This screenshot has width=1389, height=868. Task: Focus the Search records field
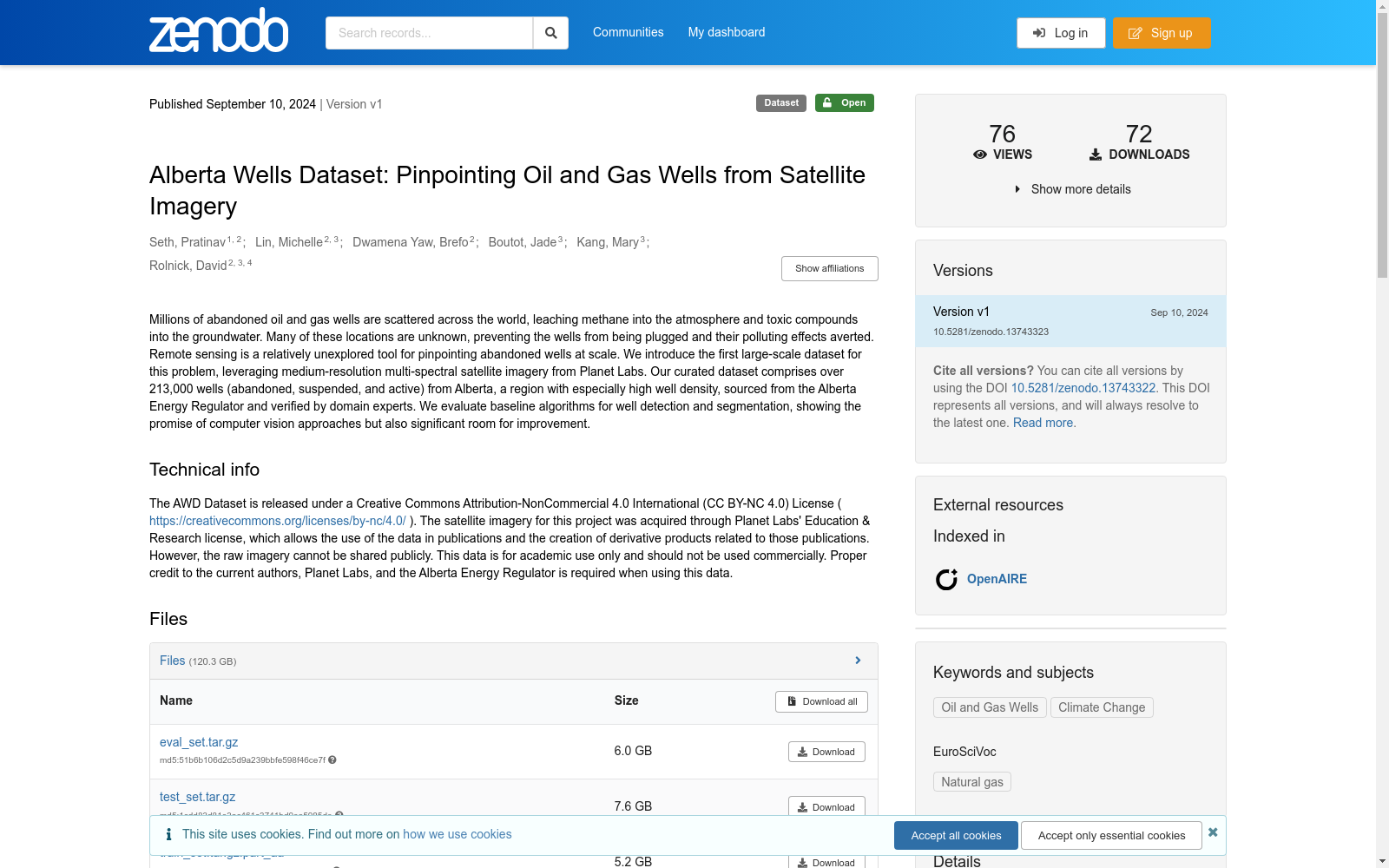[429, 33]
